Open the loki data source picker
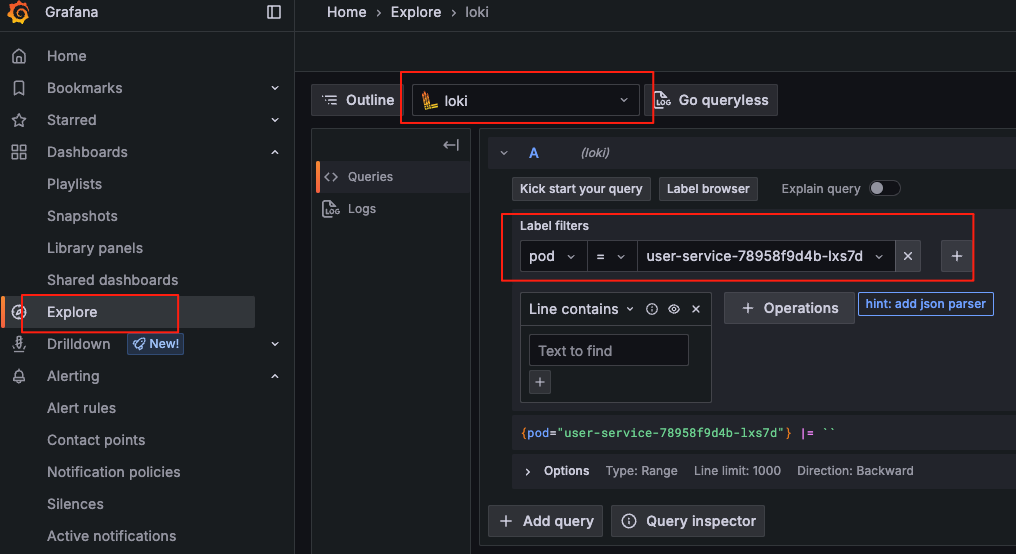1016x554 pixels. 525,100
